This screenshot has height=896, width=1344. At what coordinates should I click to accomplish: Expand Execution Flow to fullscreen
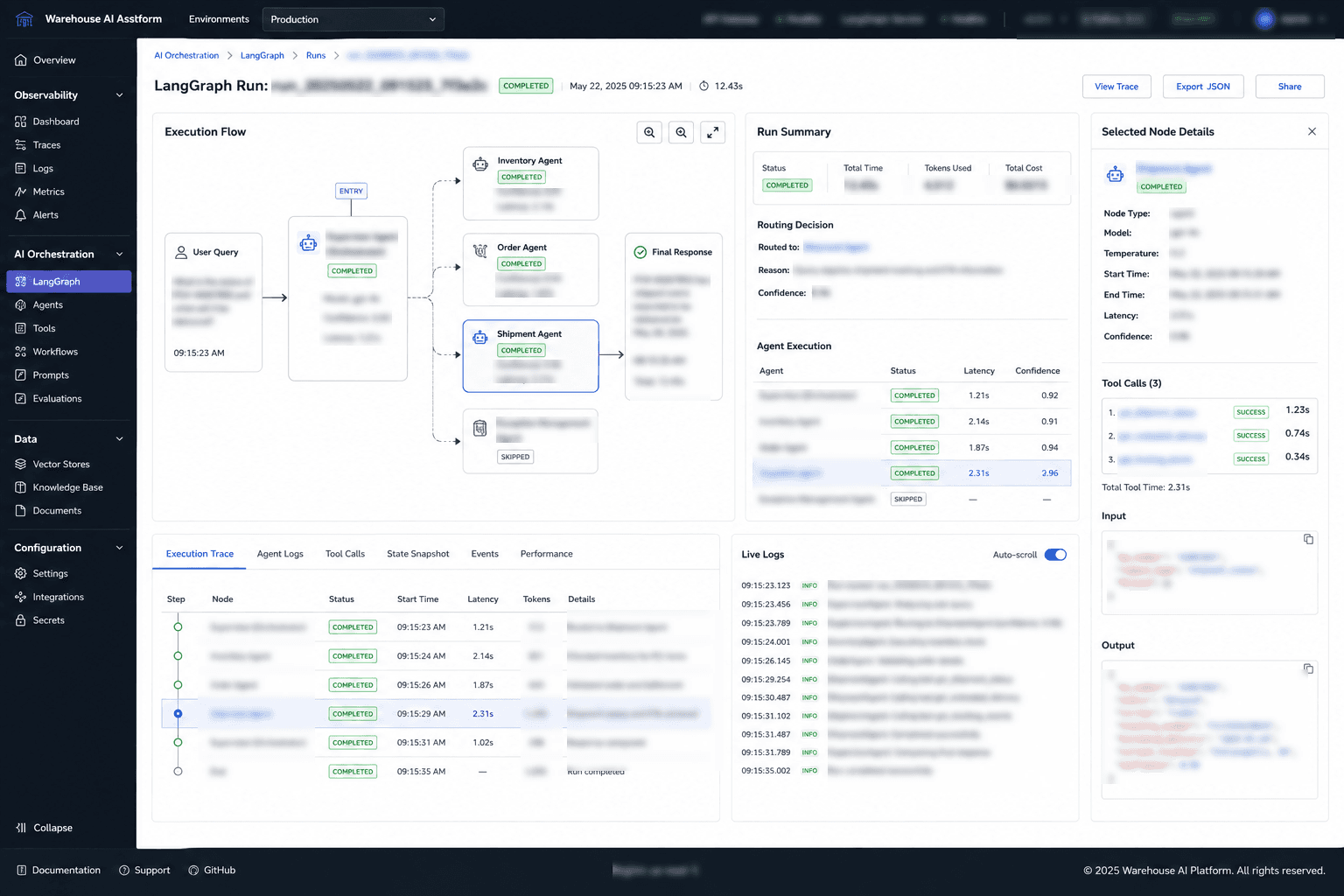click(713, 133)
